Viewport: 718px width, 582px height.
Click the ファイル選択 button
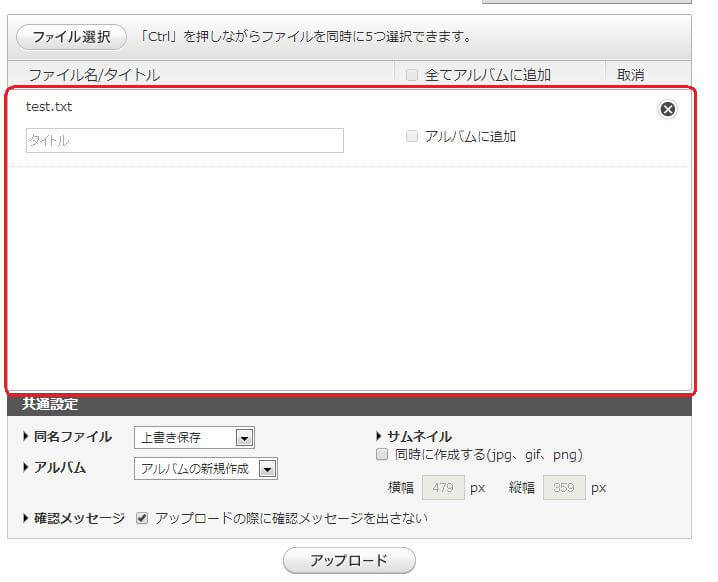[71, 37]
